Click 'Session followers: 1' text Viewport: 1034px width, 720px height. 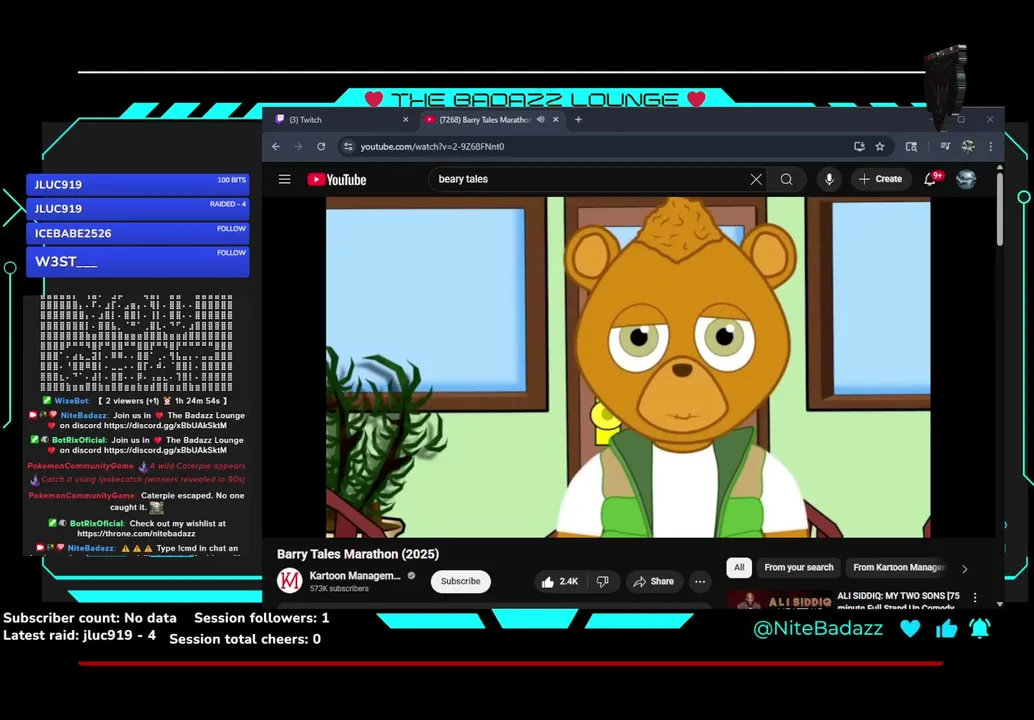pos(261,618)
